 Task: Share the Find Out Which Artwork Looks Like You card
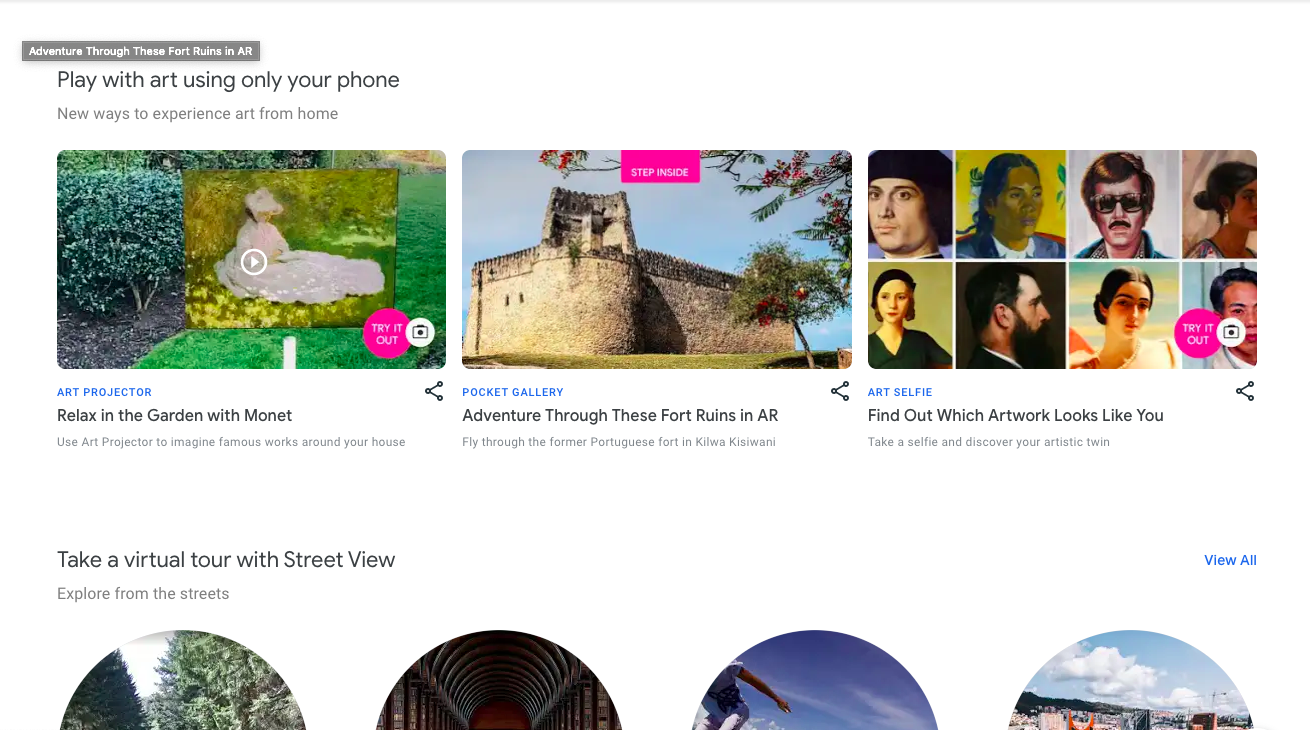[1245, 392]
